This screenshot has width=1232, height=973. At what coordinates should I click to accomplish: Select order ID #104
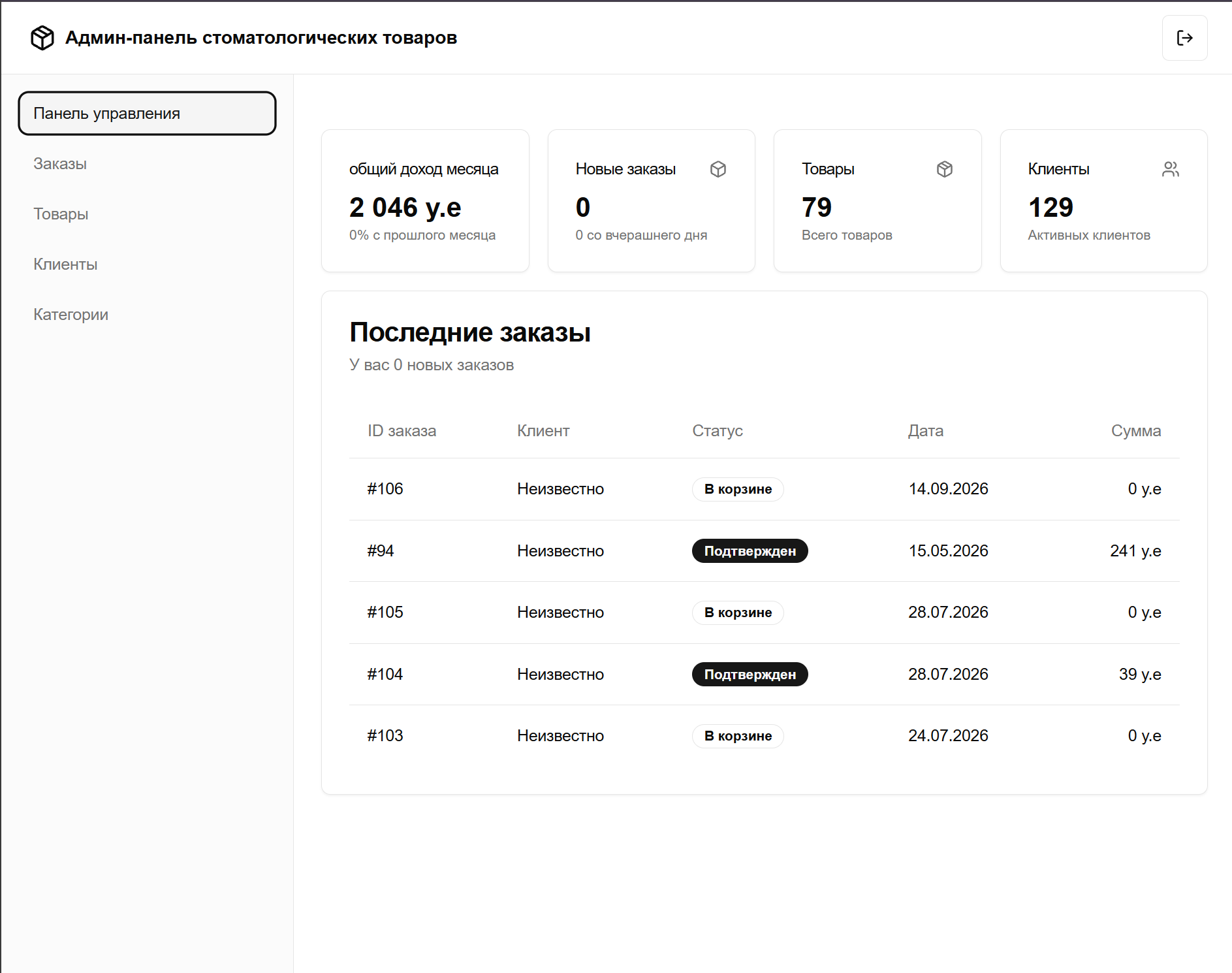click(x=385, y=675)
